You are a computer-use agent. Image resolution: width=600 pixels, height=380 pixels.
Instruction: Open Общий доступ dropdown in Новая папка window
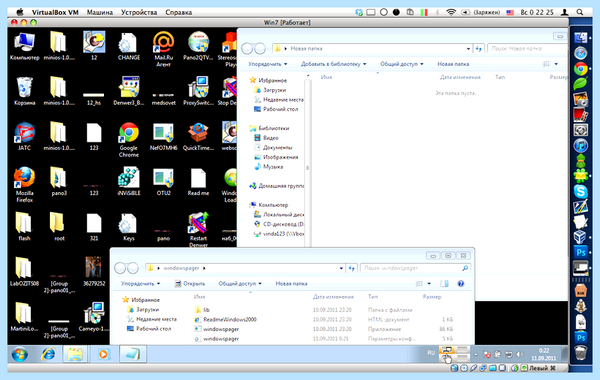pyautogui.click(x=401, y=64)
